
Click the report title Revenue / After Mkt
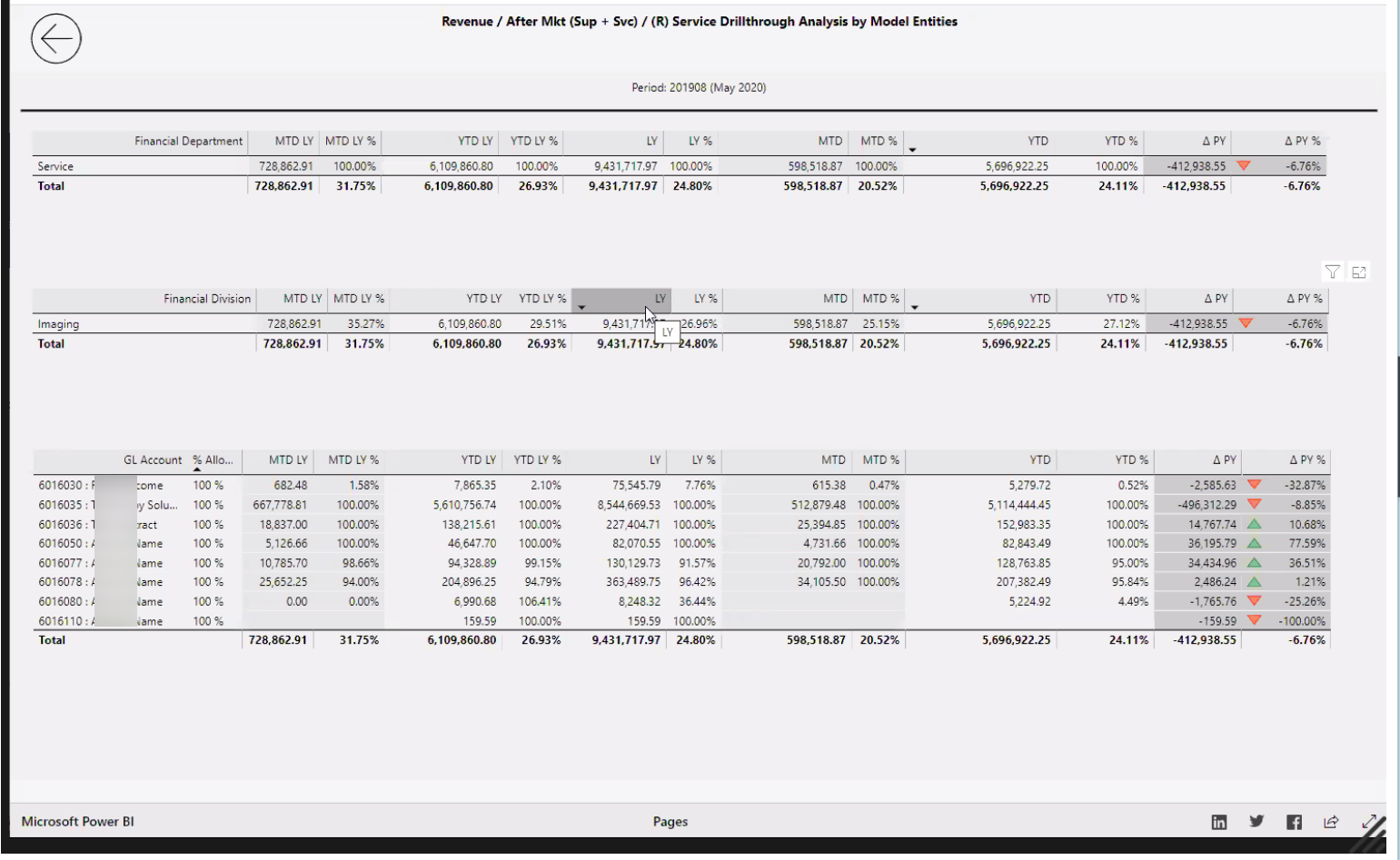pyautogui.click(x=699, y=21)
